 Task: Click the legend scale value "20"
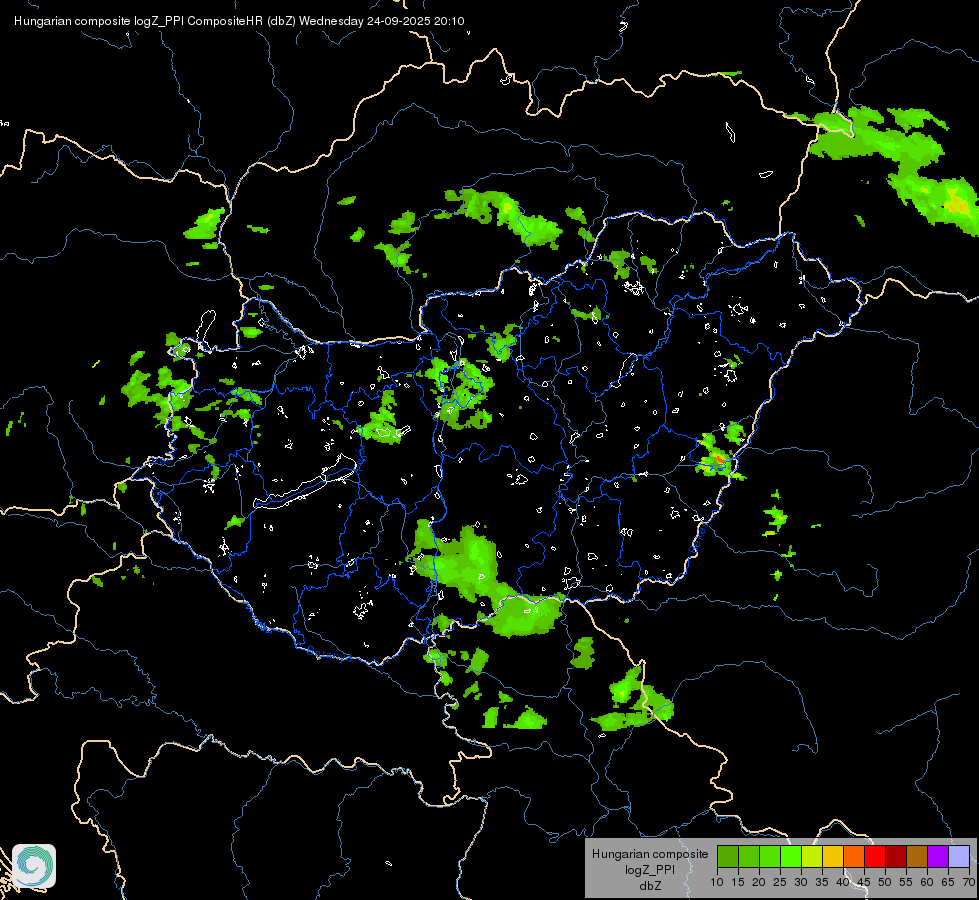759,883
